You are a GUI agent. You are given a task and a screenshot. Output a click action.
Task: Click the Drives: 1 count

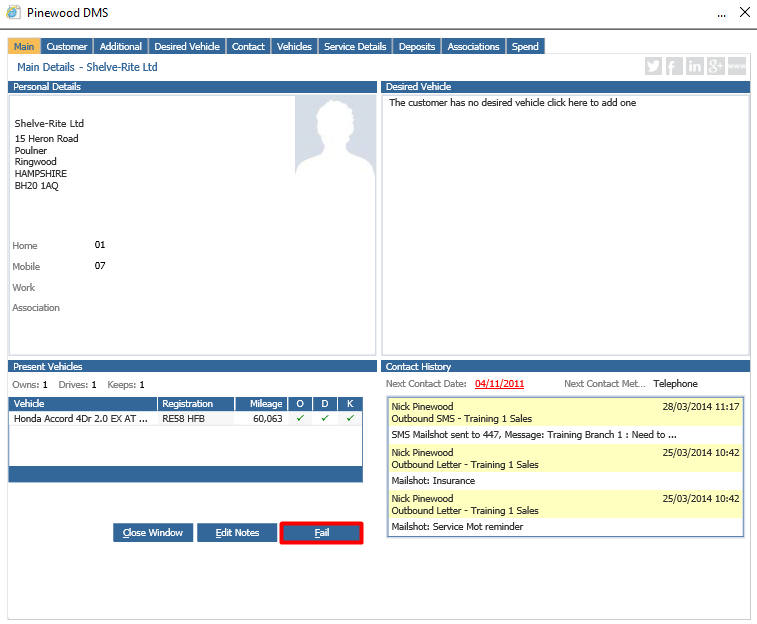point(77,385)
